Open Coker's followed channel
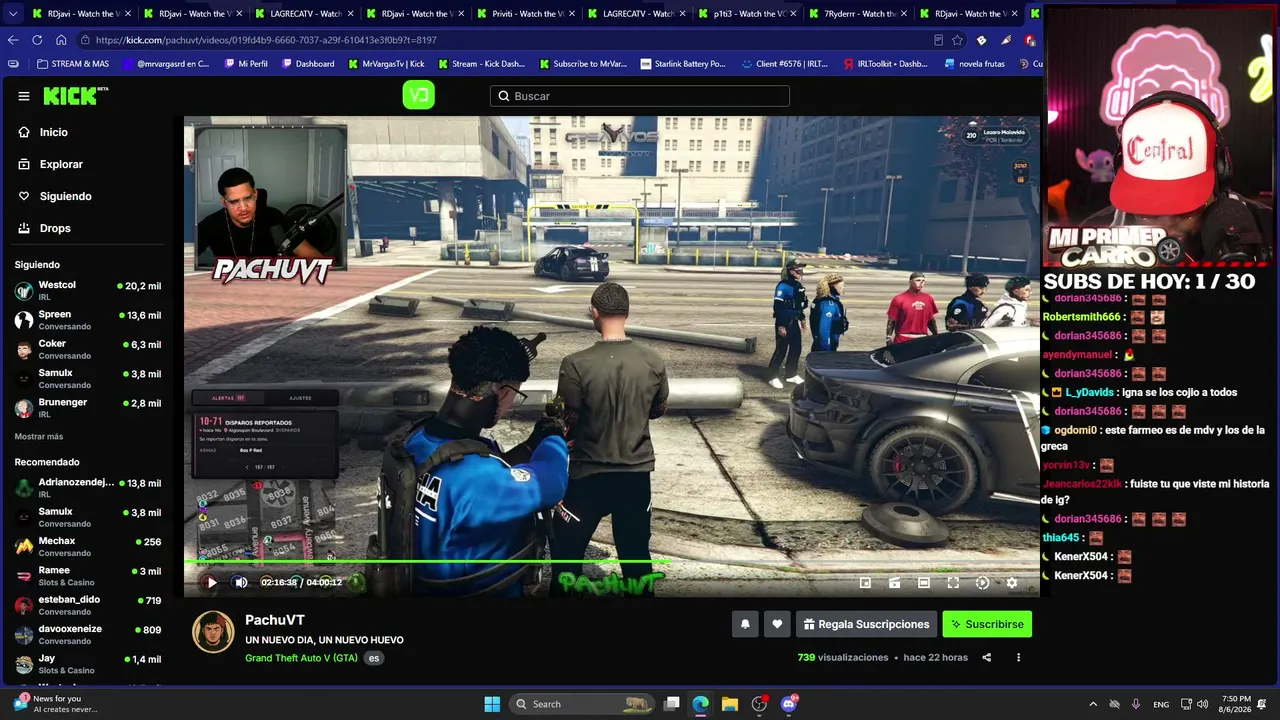This screenshot has height=720, width=1280. click(x=88, y=349)
